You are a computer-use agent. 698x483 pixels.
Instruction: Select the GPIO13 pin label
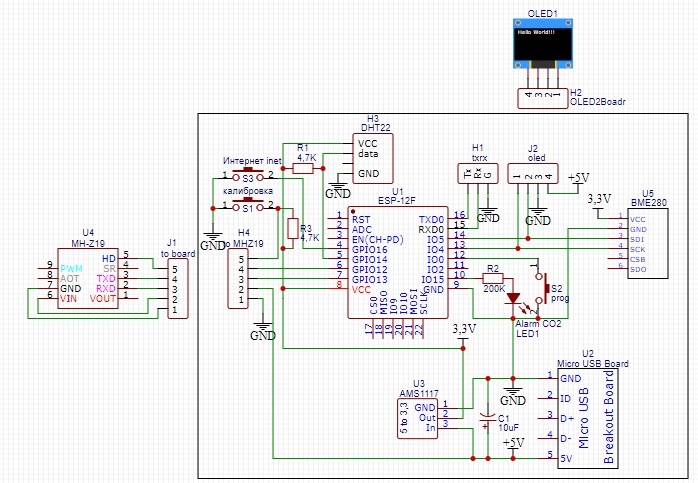click(369, 279)
